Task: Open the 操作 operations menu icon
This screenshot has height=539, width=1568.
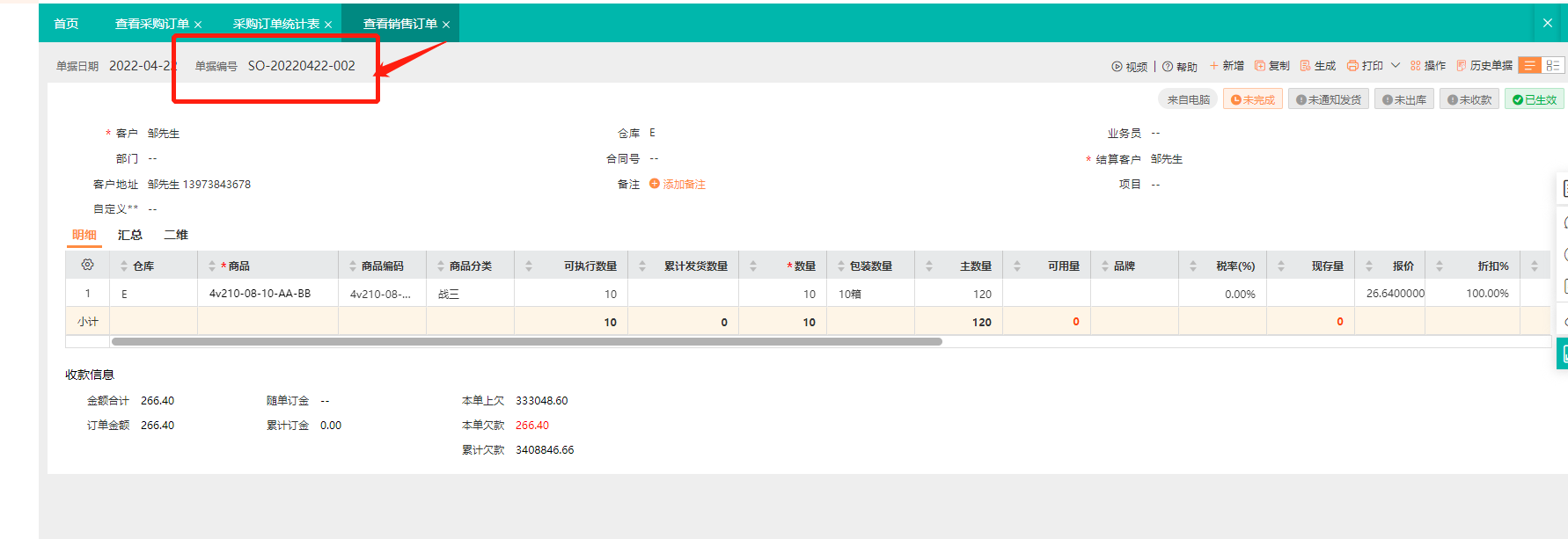Action: coord(1416,66)
